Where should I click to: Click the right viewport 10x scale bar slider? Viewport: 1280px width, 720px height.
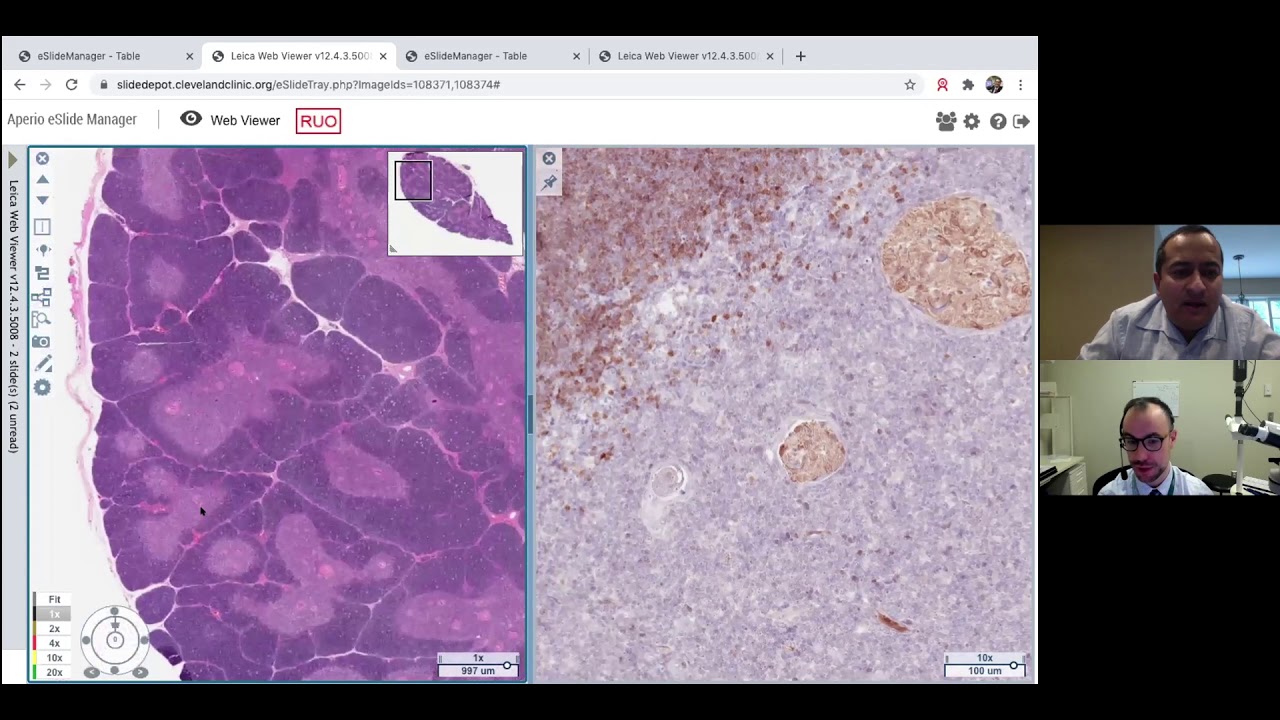pos(1014,665)
